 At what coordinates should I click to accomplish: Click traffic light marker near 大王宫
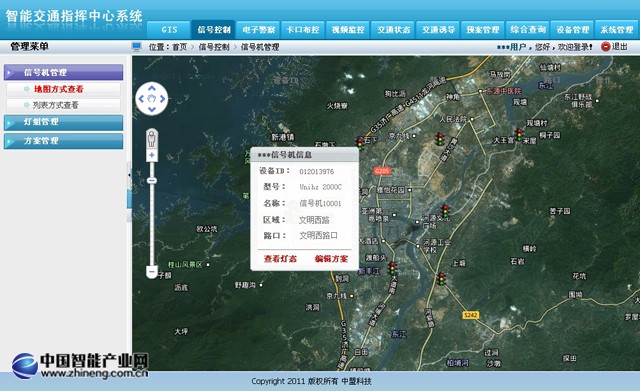point(519,135)
